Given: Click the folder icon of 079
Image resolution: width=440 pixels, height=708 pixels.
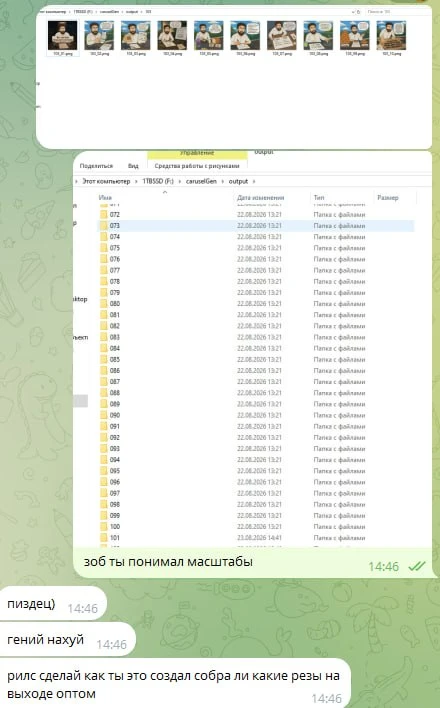Looking at the screenshot, I should [103, 292].
